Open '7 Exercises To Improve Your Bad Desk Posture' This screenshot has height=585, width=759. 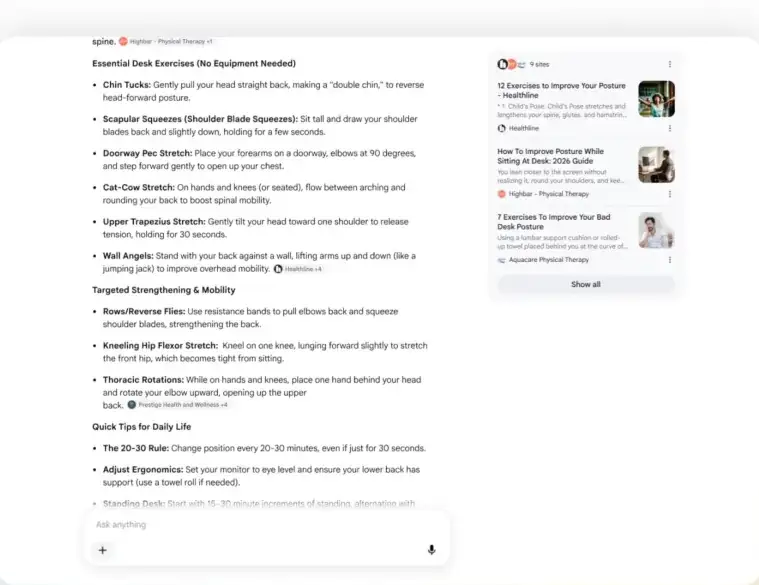click(554, 222)
